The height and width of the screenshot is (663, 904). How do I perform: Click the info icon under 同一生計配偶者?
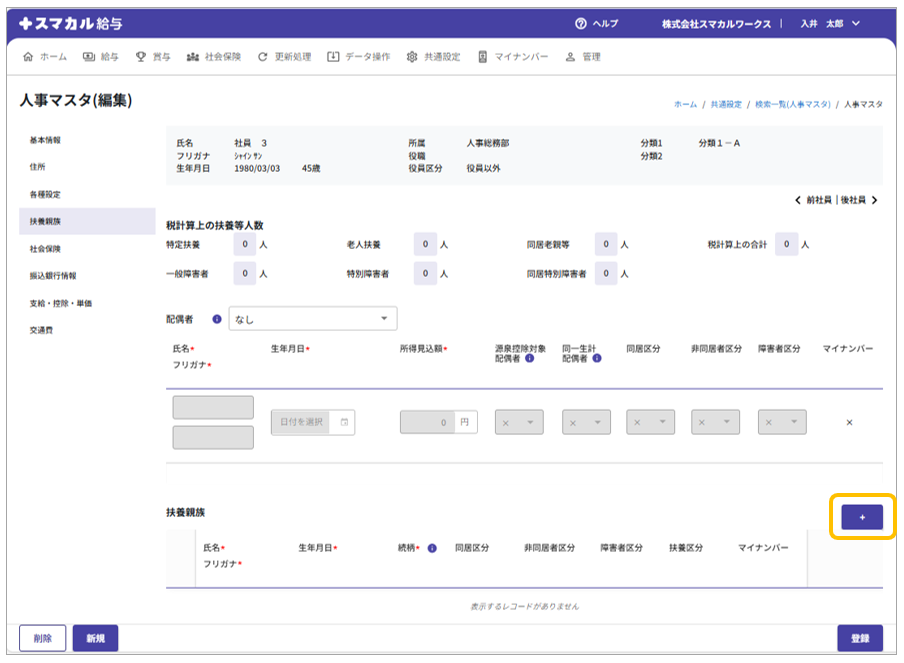point(597,358)
